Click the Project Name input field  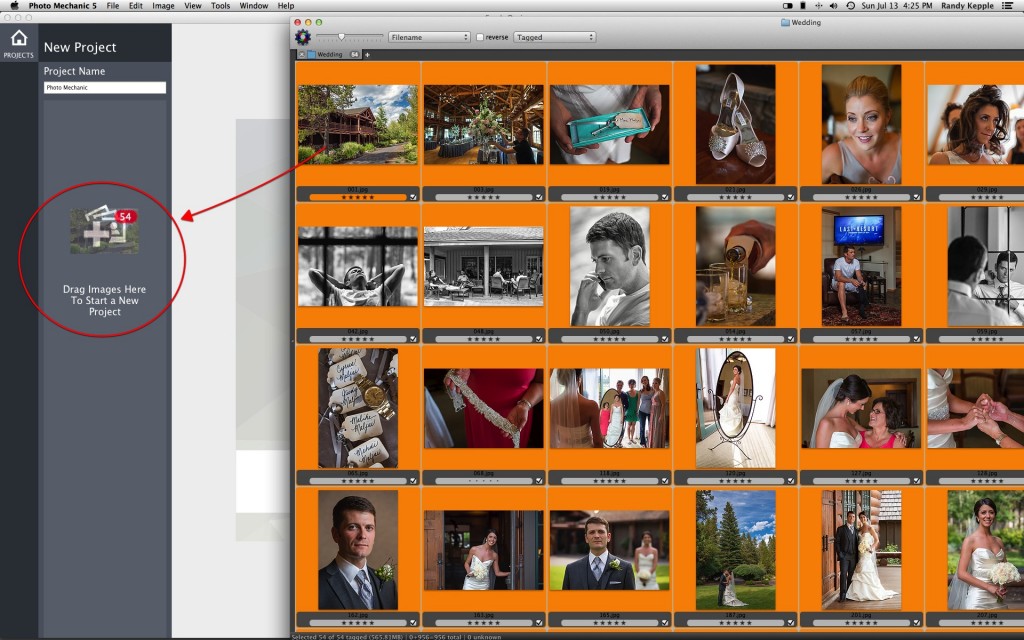click(104, 88)
